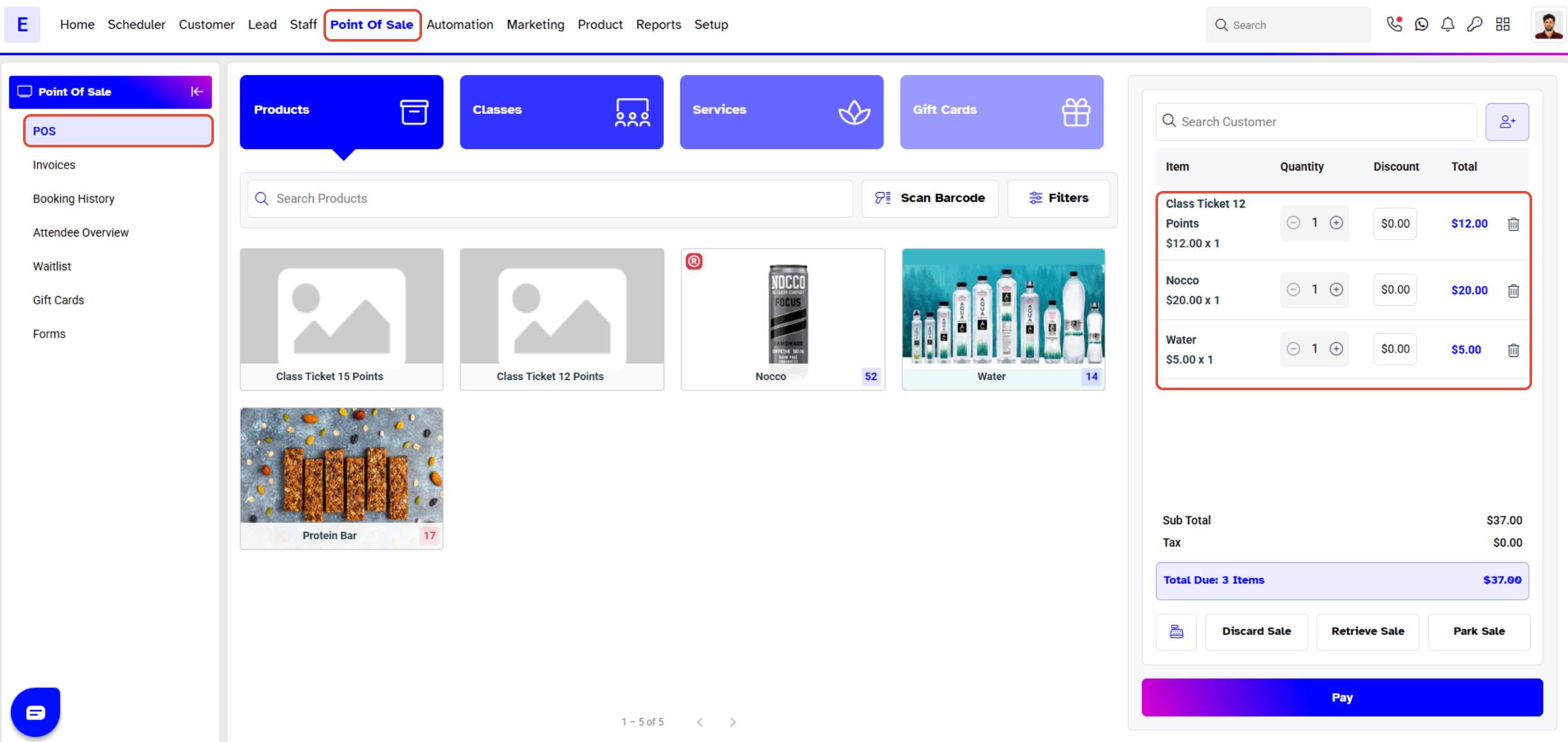Open the Filters options

coord(1058,198)
